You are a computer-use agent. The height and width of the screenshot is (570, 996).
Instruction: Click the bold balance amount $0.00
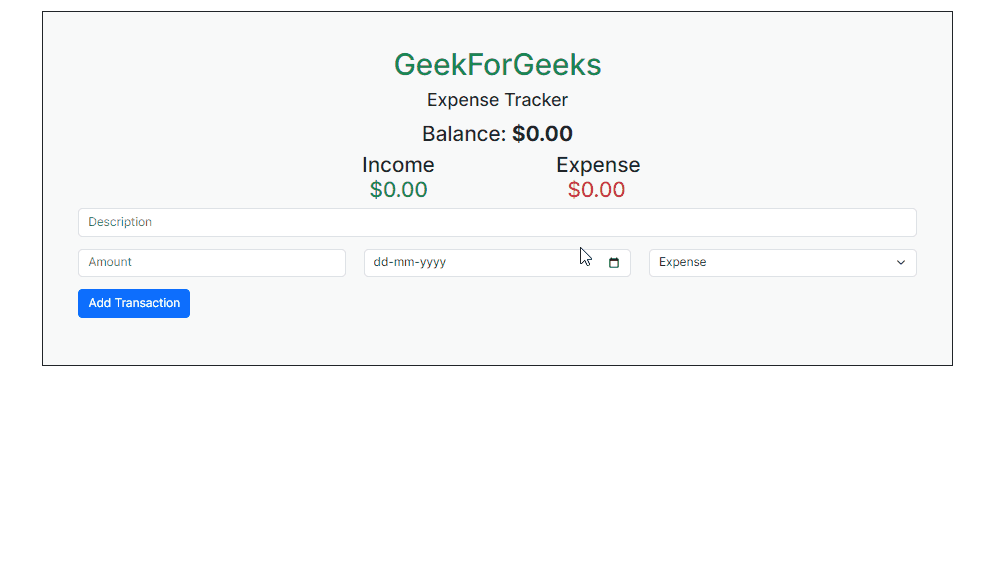click(542, 134)
